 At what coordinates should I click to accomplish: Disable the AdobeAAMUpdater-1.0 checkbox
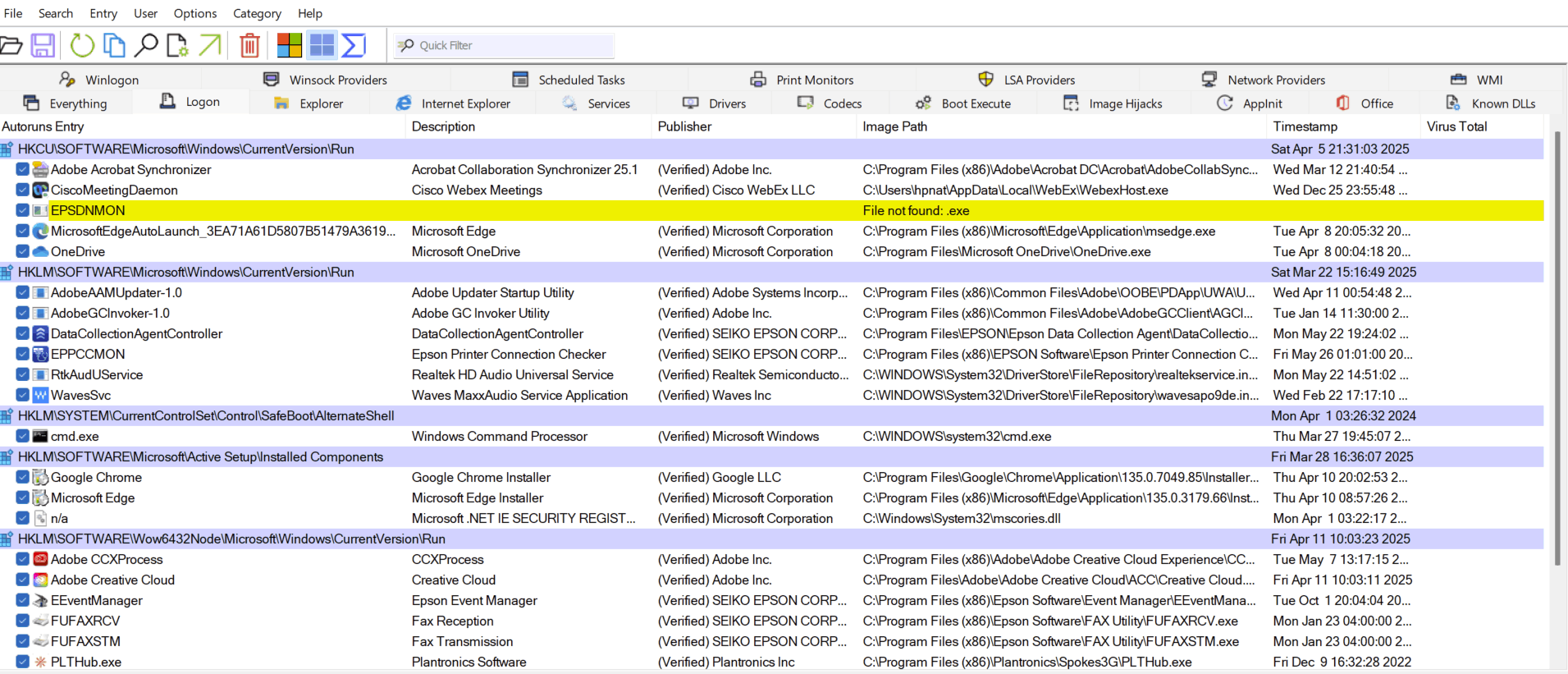(x=23, y=292)
